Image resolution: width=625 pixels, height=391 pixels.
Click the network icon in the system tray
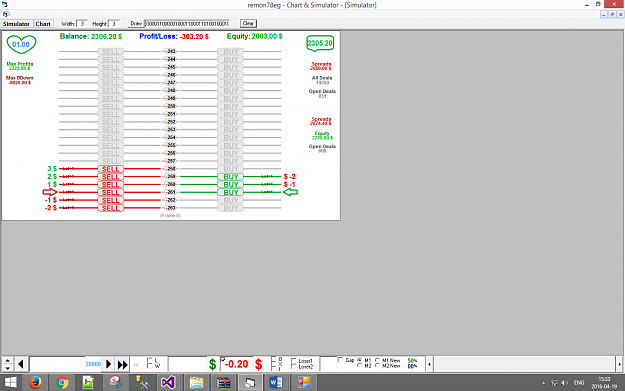(x=554, y=383)
